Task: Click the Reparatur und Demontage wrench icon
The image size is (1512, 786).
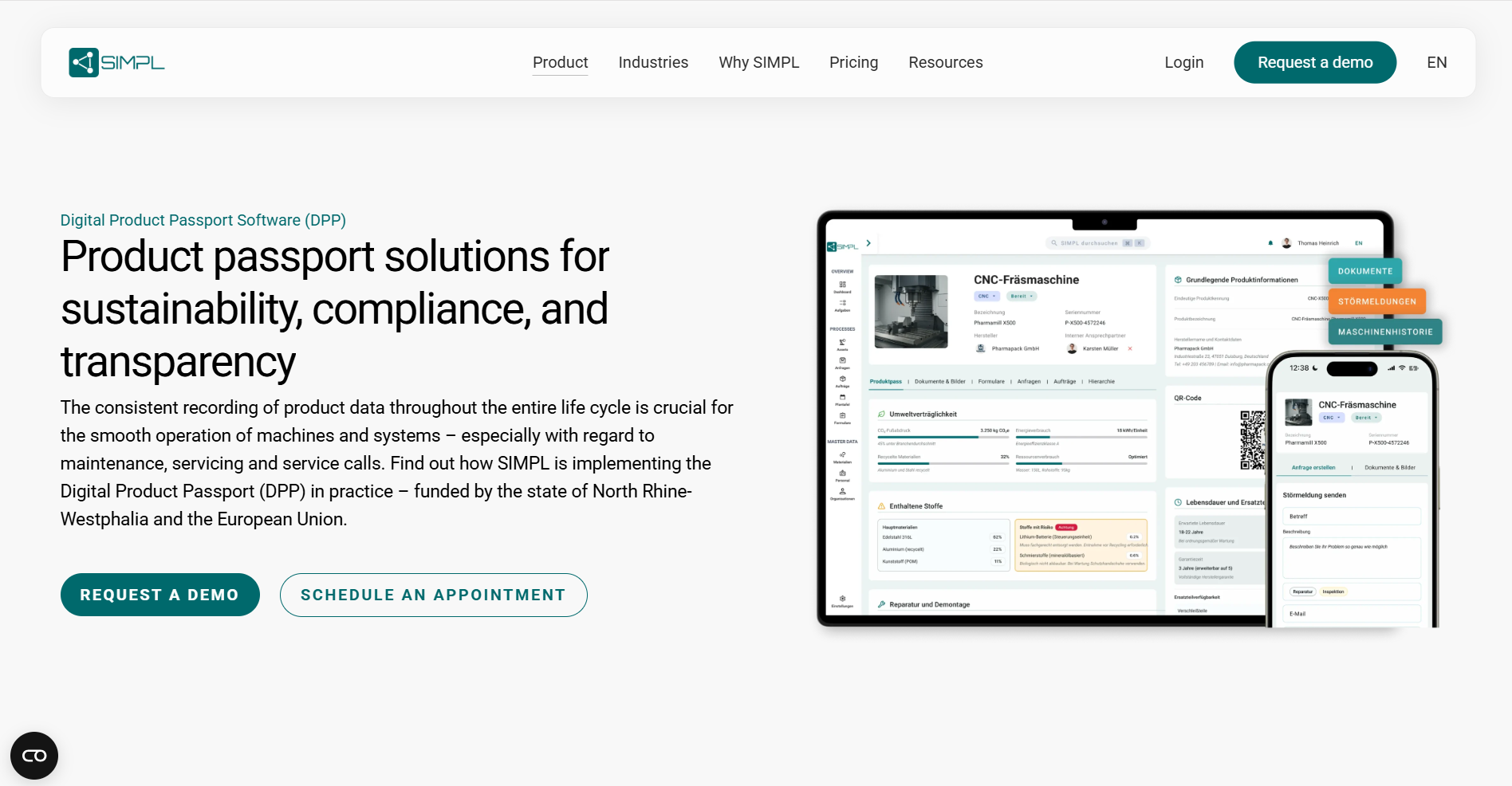Action: pyautogui.click(x=881, y=604)
